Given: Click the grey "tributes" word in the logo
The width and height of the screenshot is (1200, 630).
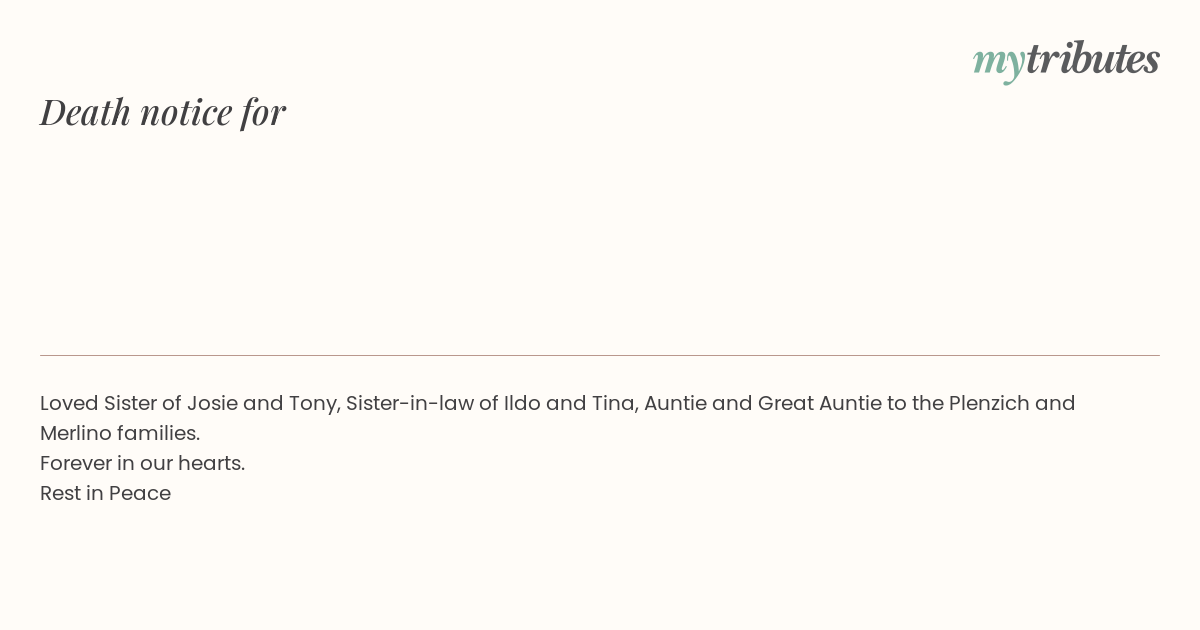Looking at the screenshot, I should (x=1092, y=58).
